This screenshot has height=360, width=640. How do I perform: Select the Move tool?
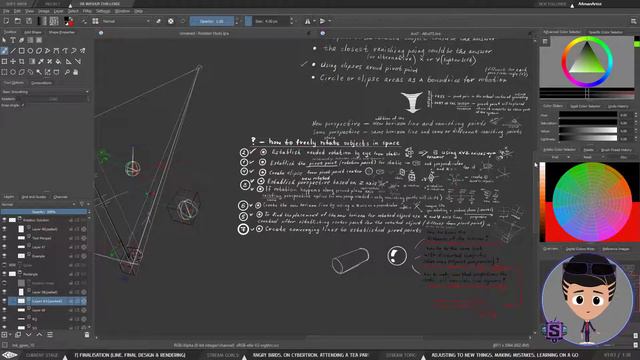(x=13, y=62)
